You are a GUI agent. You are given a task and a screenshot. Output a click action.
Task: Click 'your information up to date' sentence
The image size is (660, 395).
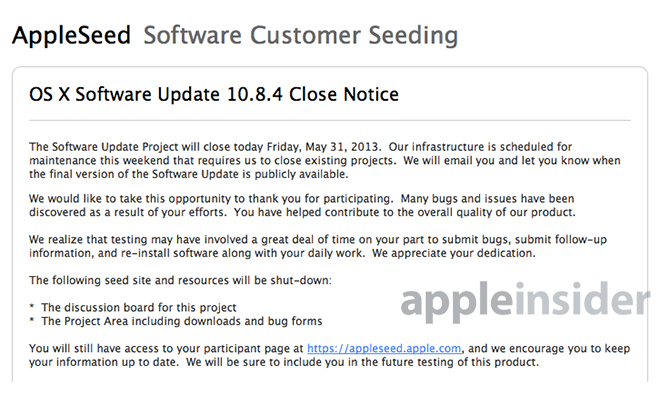[104, 362]
